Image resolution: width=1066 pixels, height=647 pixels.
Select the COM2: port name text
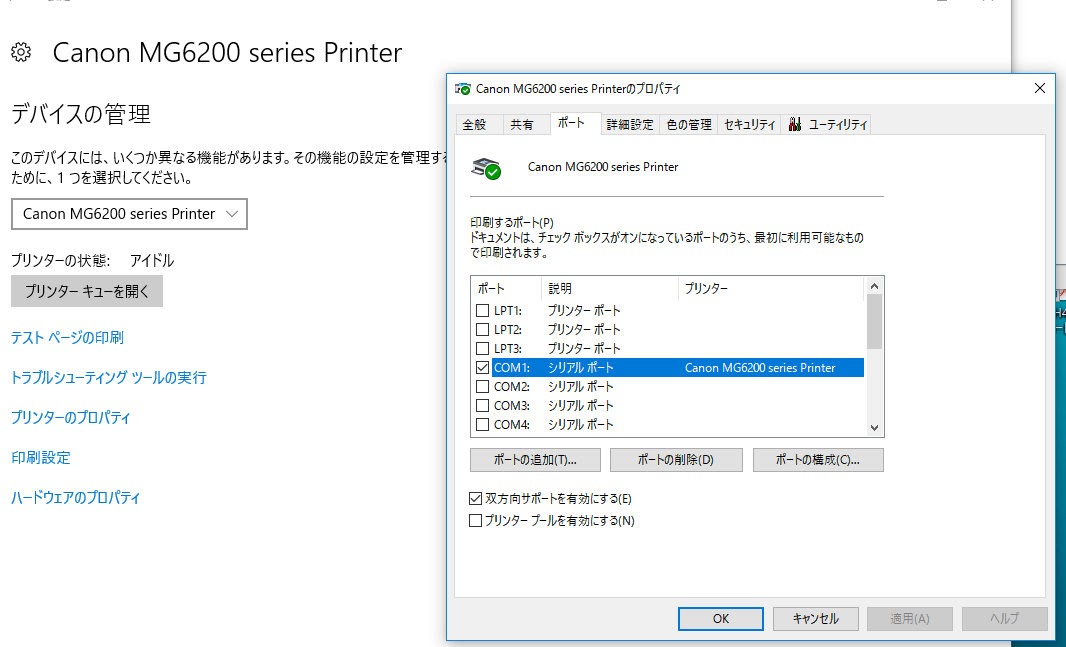(x=511, y=387)
